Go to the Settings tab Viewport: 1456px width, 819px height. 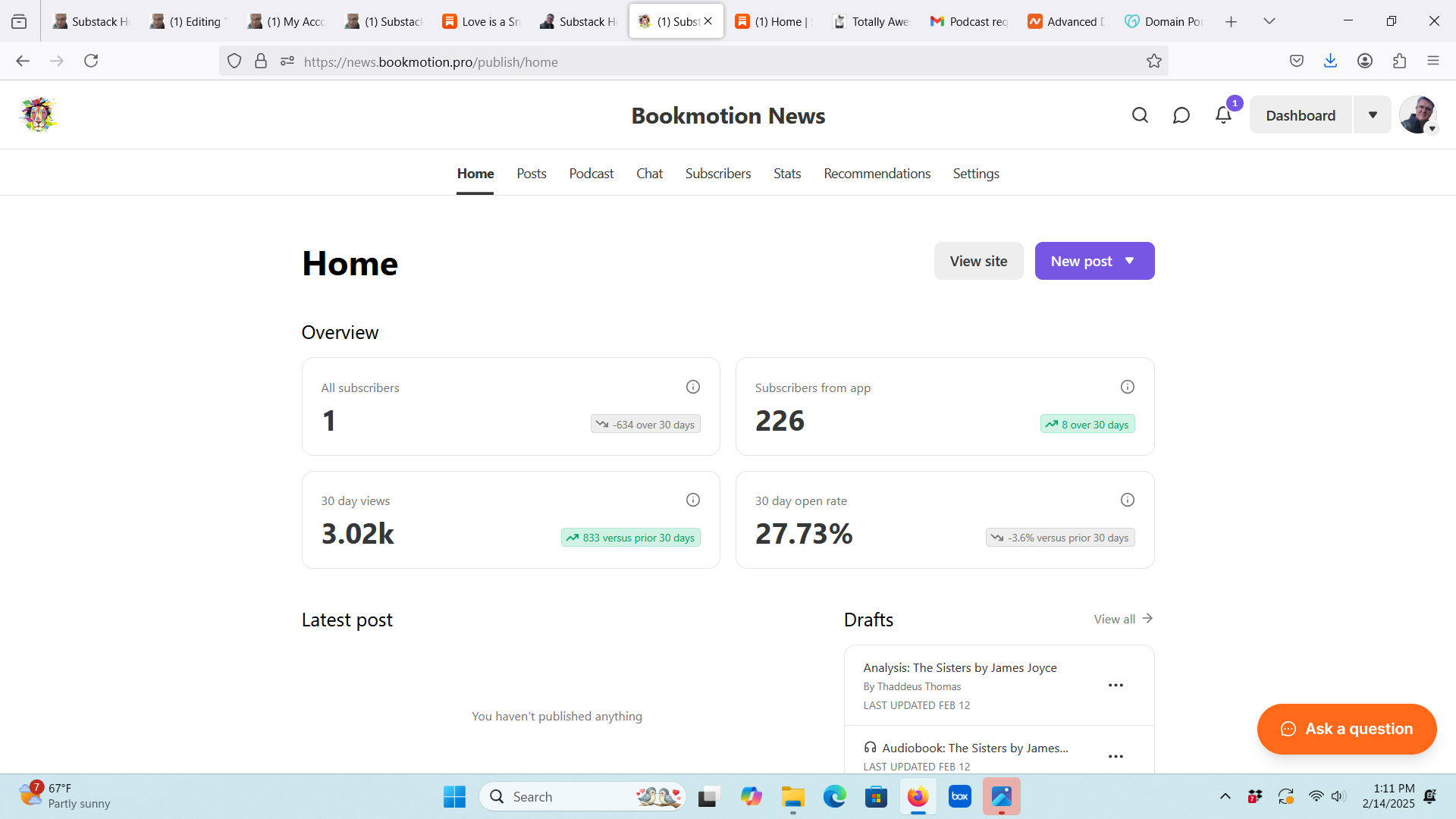[x=976, y=174]
